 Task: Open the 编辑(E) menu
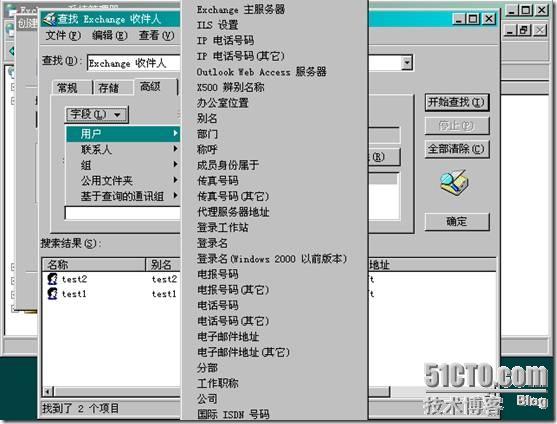pos(109,36)
